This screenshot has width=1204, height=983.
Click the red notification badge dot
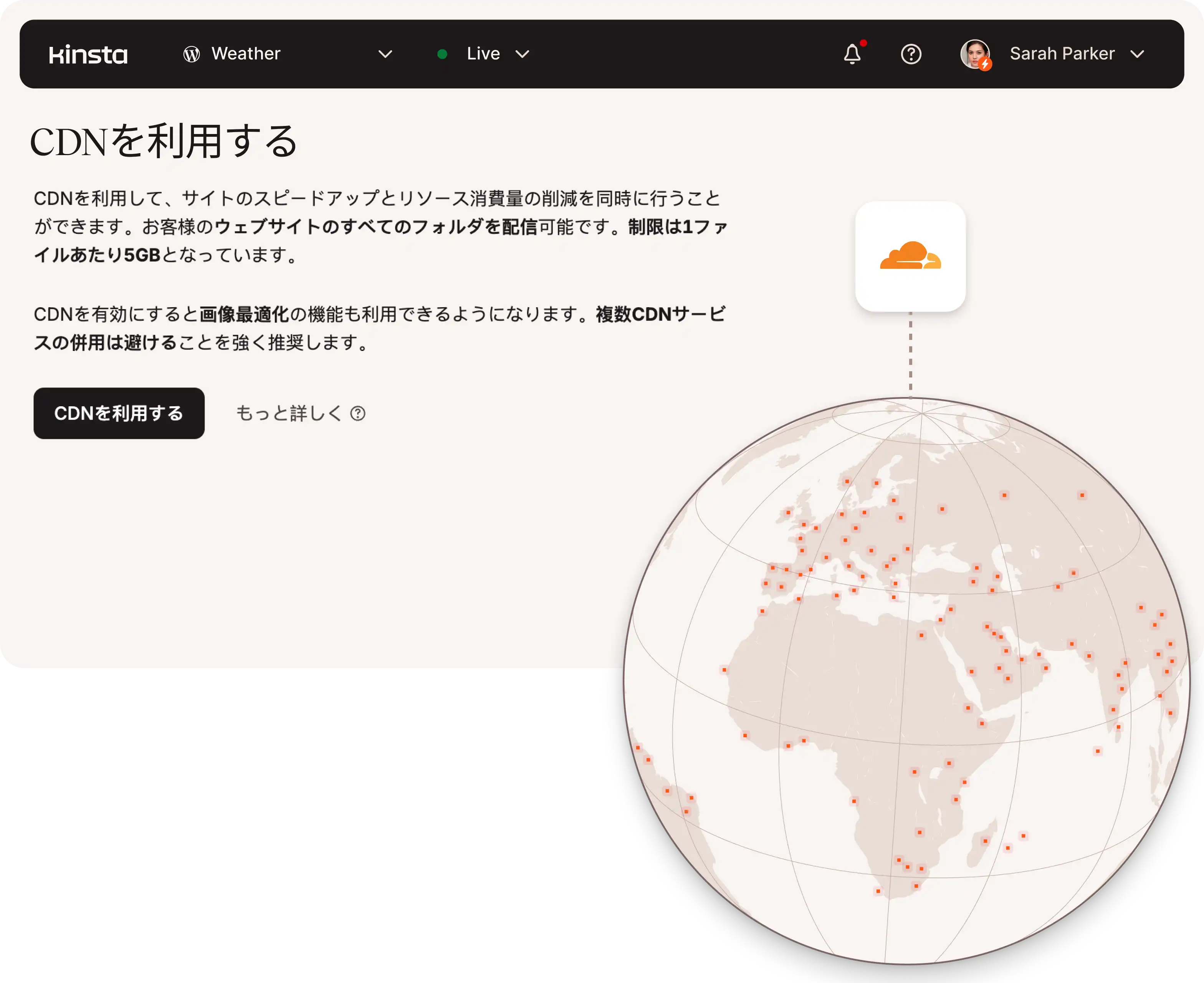point(863,43)
